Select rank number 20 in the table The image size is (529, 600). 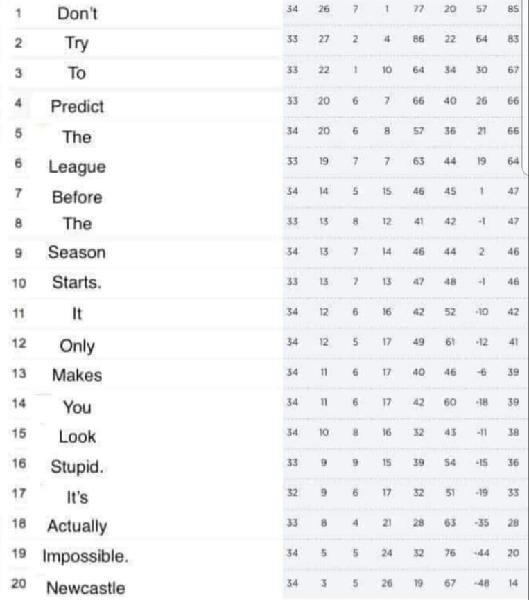point(18,584)
